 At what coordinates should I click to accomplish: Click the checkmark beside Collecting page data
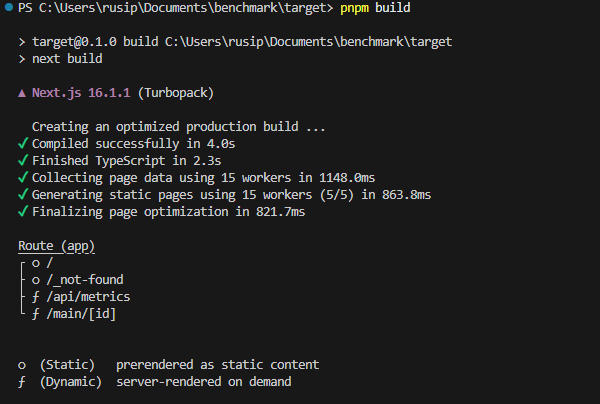point(22,178)
